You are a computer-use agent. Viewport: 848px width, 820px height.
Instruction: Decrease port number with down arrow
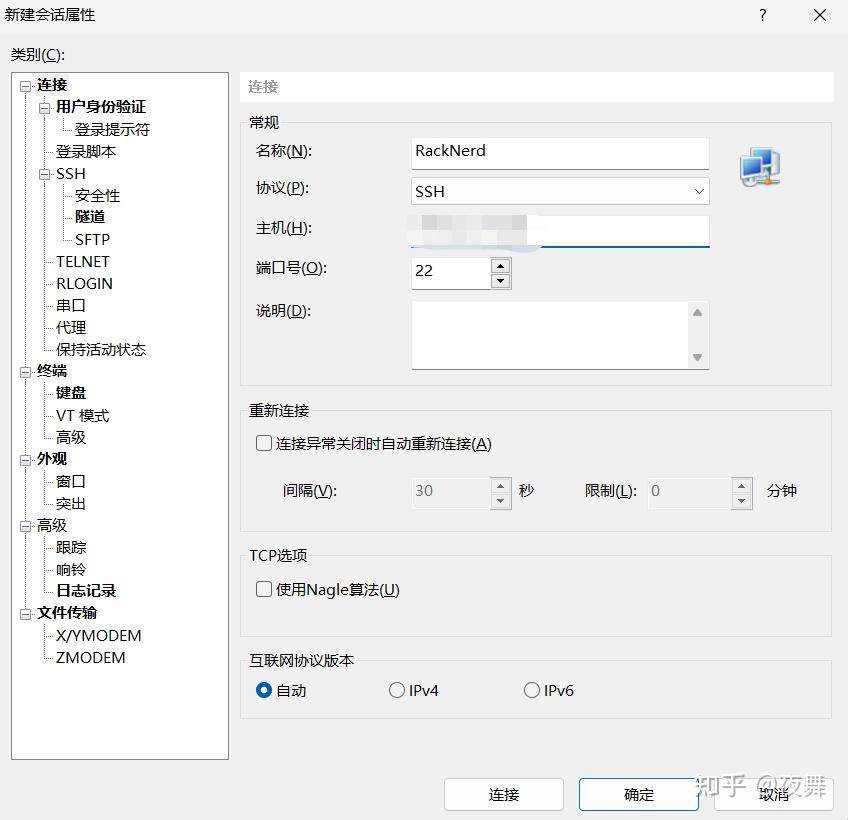[501, 281]
